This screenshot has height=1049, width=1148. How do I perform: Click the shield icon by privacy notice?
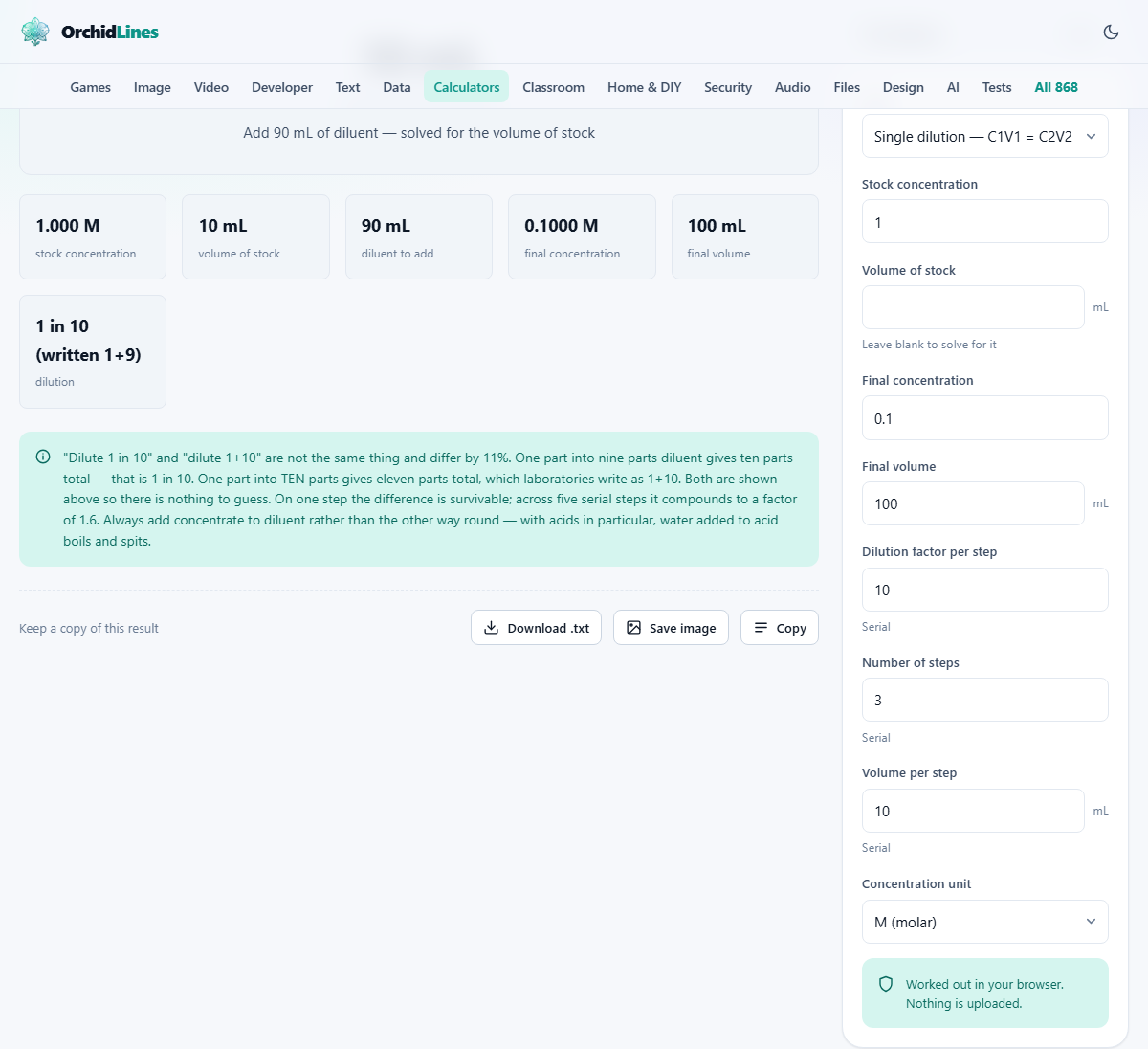[886, 984]
